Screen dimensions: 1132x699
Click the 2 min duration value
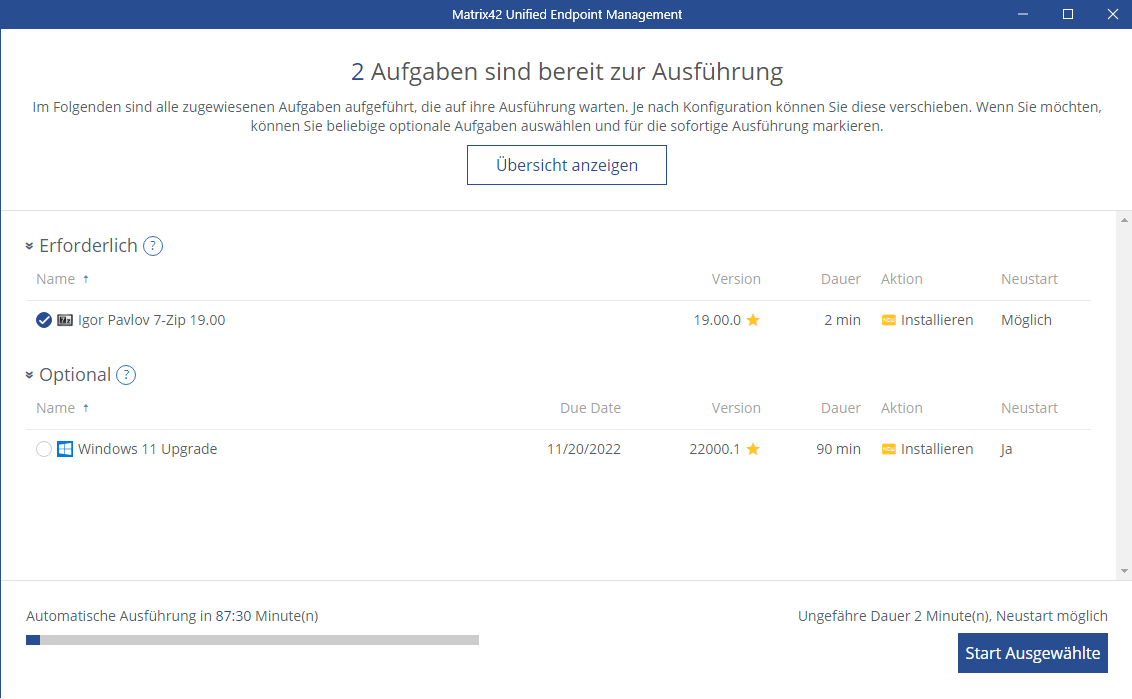click(843, 320)
